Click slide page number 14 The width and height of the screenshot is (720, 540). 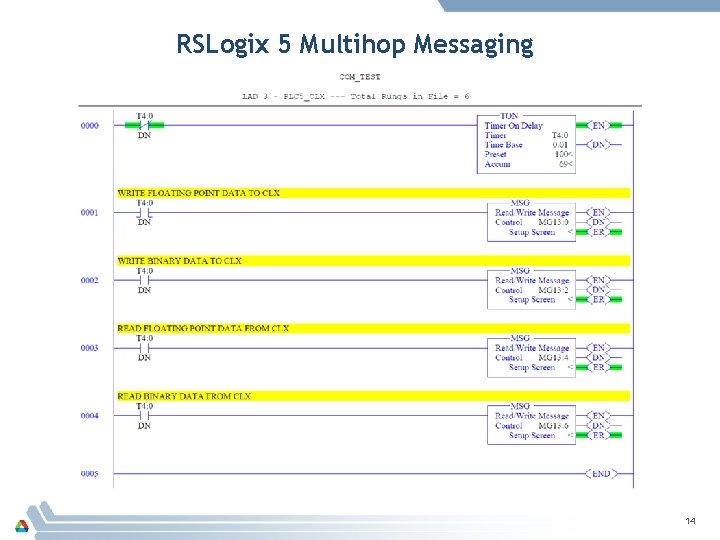pos(690,521)
